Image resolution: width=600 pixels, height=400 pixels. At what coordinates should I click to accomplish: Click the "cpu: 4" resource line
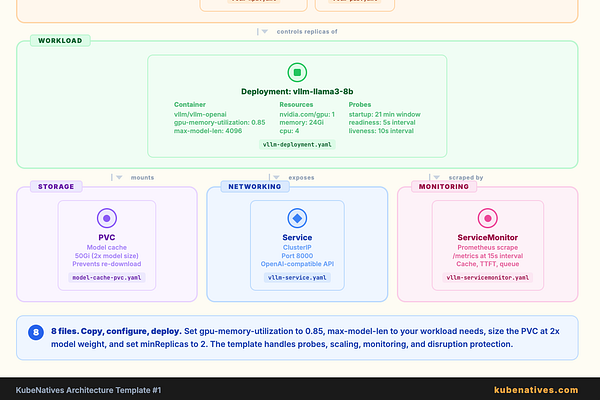coord(289,131)
